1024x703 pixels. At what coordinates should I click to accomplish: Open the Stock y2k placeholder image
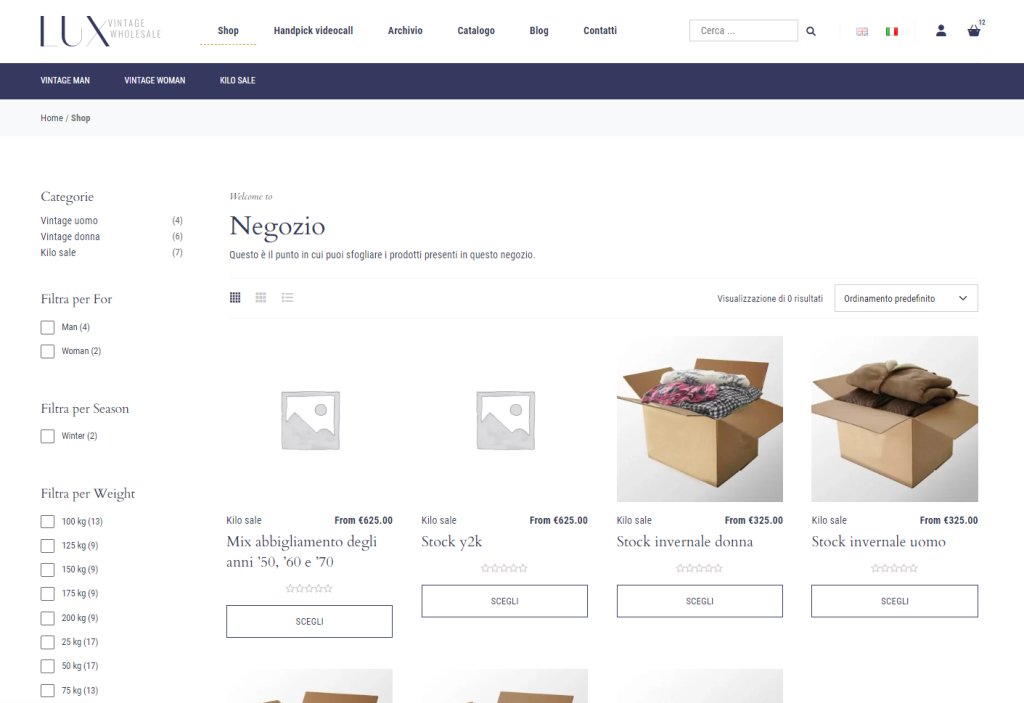coord(504,419)
